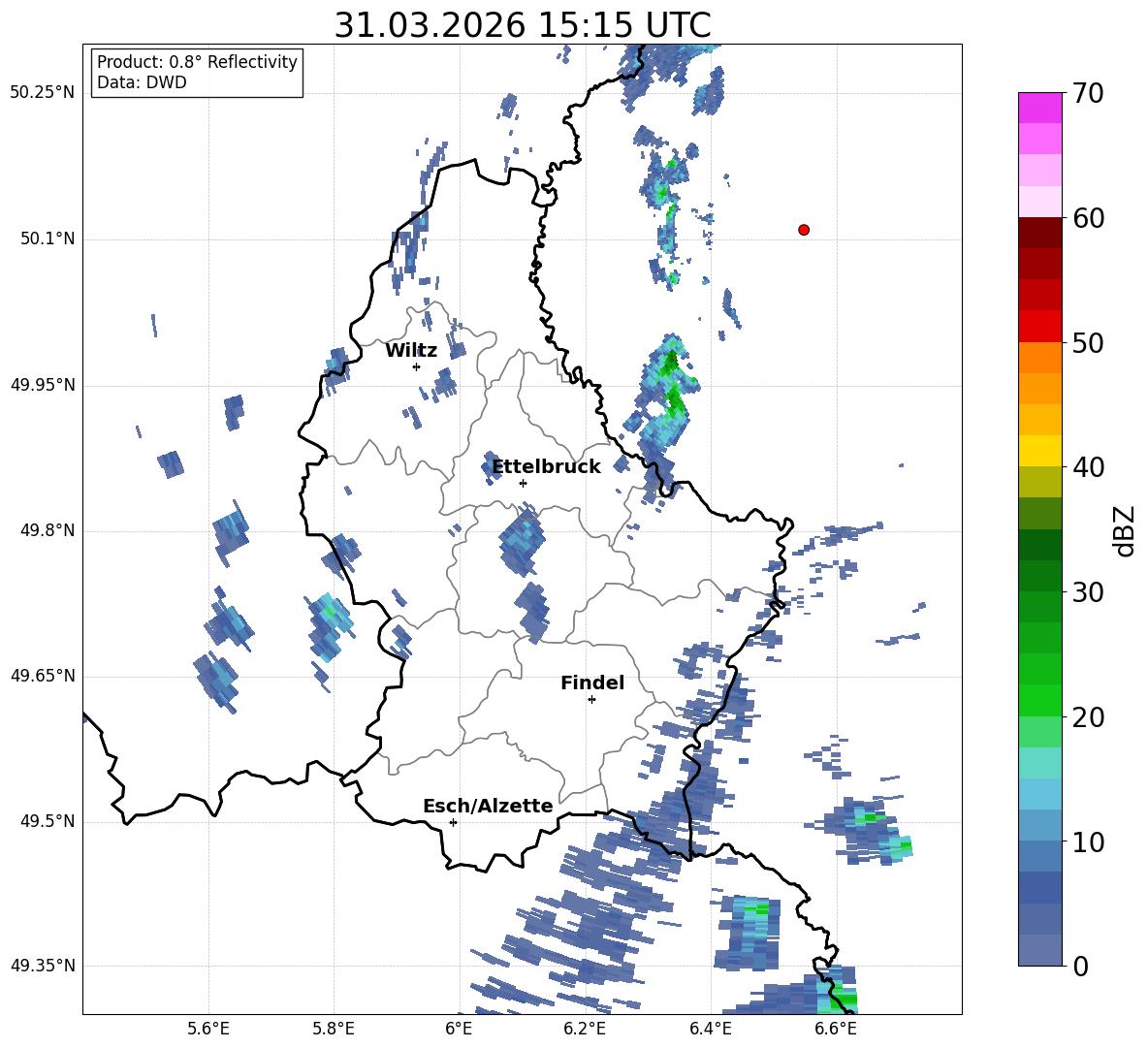Viewport: 1148px width, 1048px height.
Task: Click the 50.1°N latitude label
Action: (x=48, y=238)
